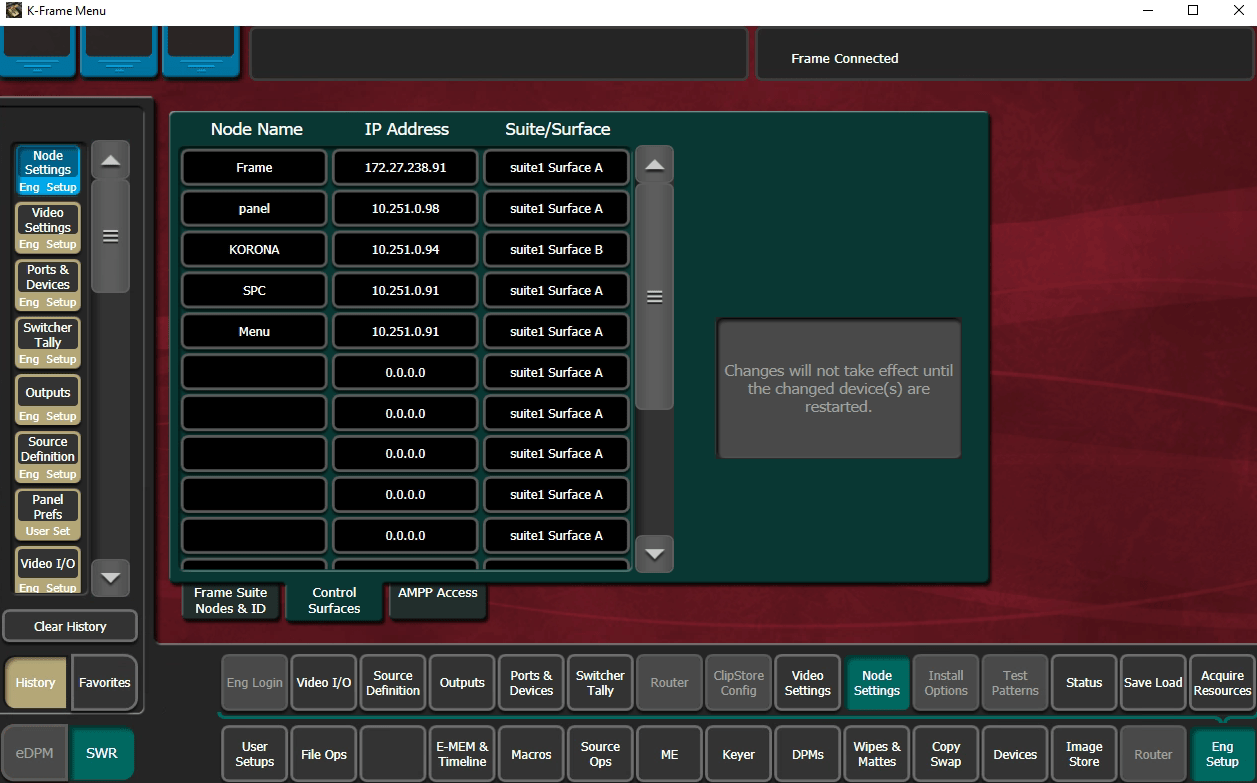Select the SPC node name cell
1257x783 pixels.
point(254,291)
